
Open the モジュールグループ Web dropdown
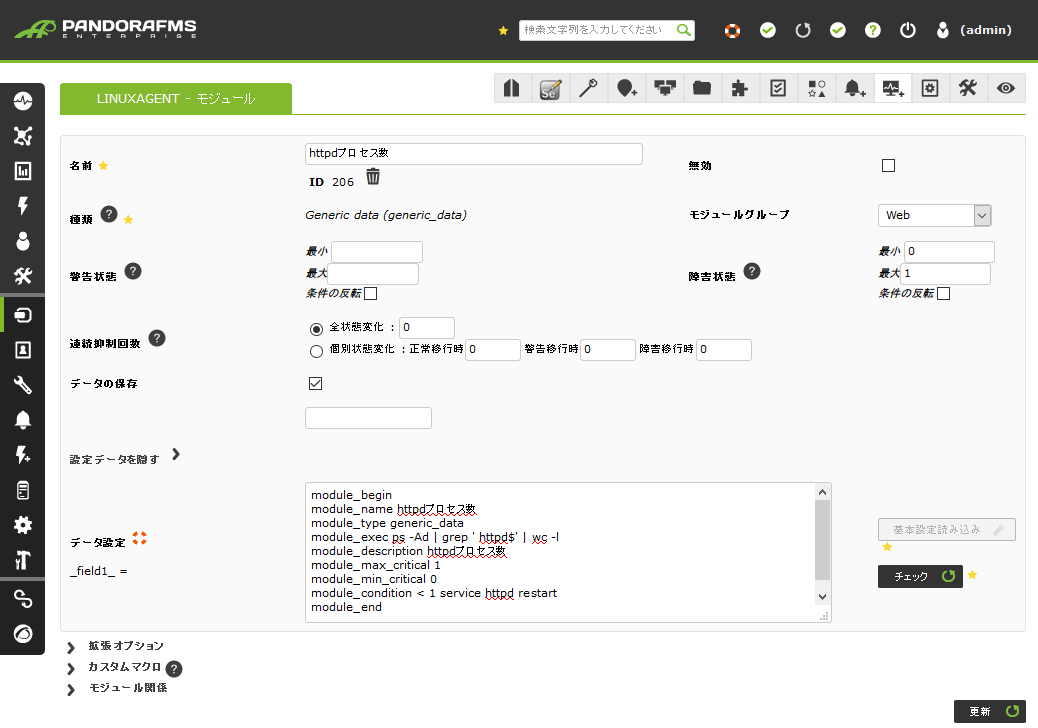(935, 215)
